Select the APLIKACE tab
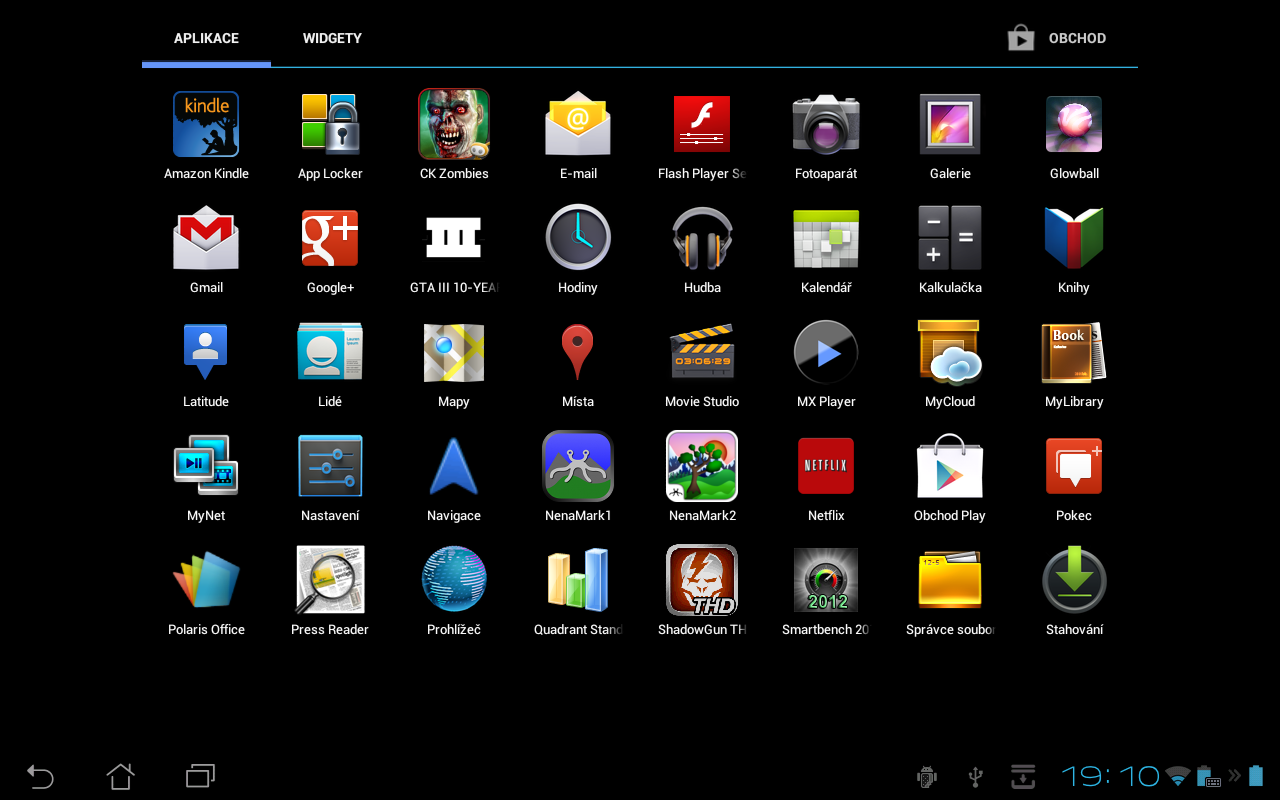The image size is (1280, 800). 206,38
